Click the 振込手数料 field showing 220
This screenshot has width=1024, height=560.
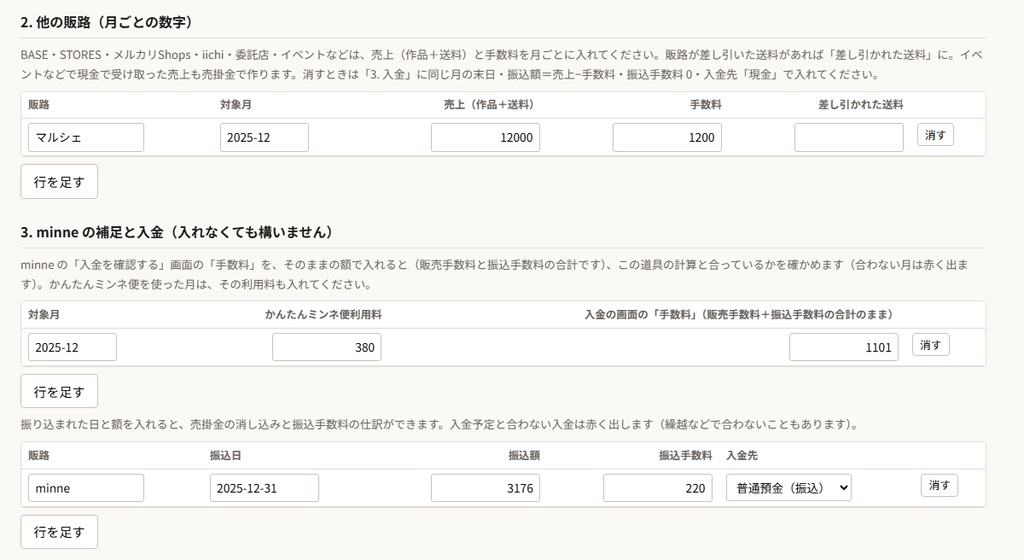point(658,488)
